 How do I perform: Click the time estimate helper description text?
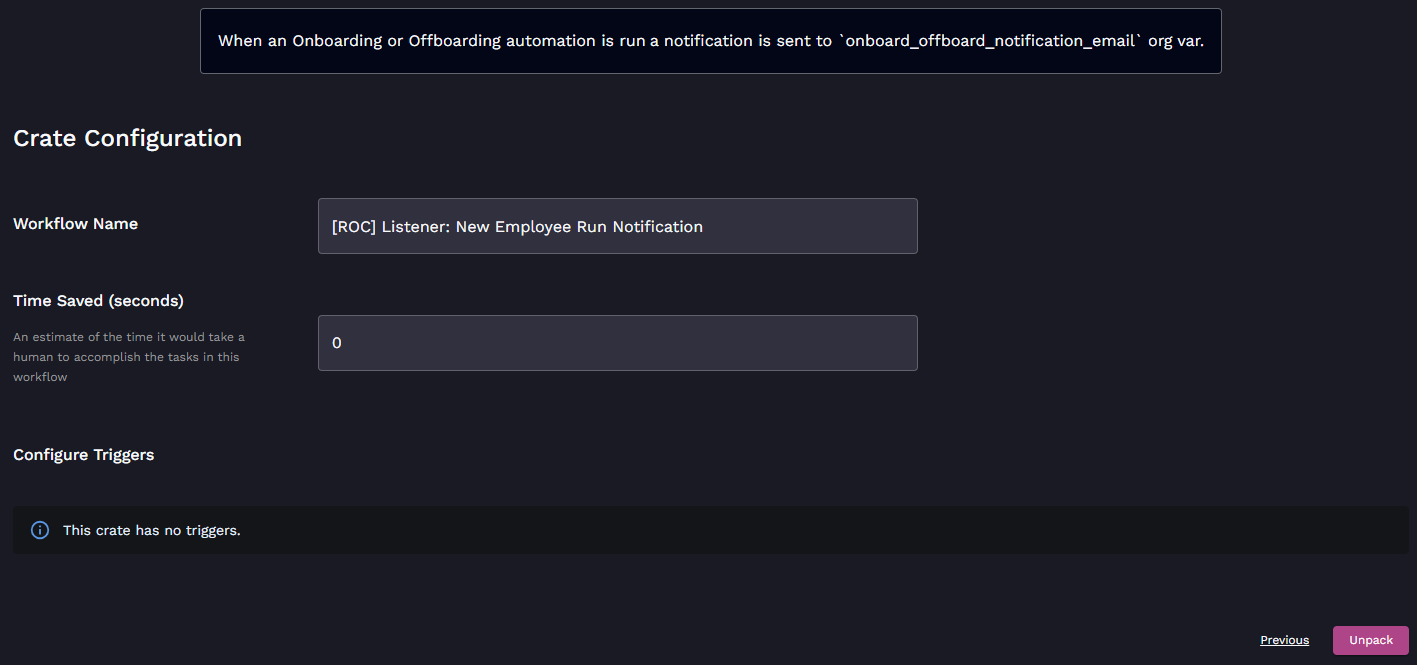(128, 357)
